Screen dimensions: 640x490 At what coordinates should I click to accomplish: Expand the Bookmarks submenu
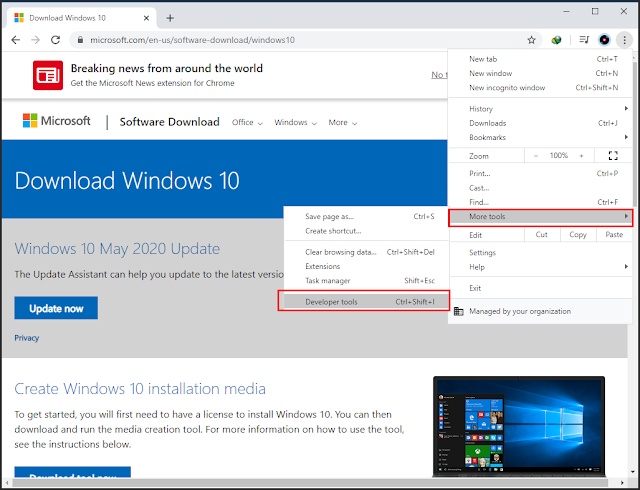tap(540, 137)
